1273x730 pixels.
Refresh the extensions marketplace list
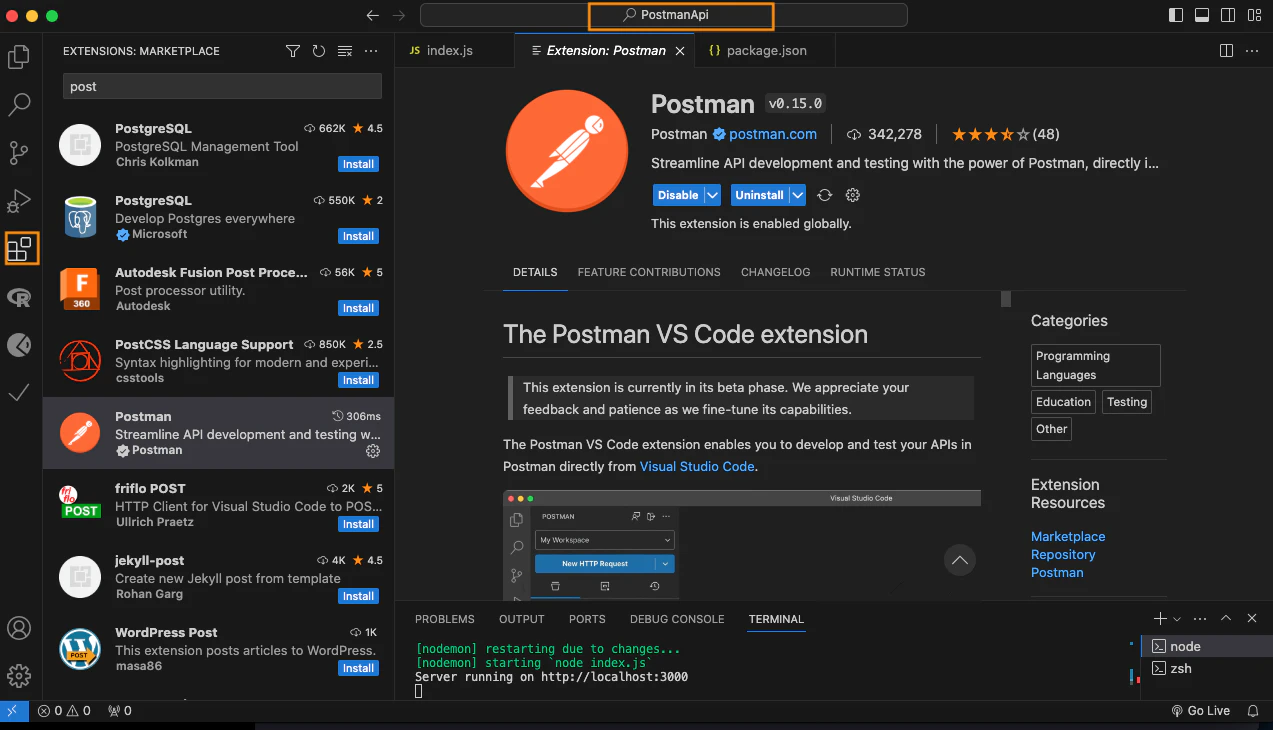(x=319, y=51)
